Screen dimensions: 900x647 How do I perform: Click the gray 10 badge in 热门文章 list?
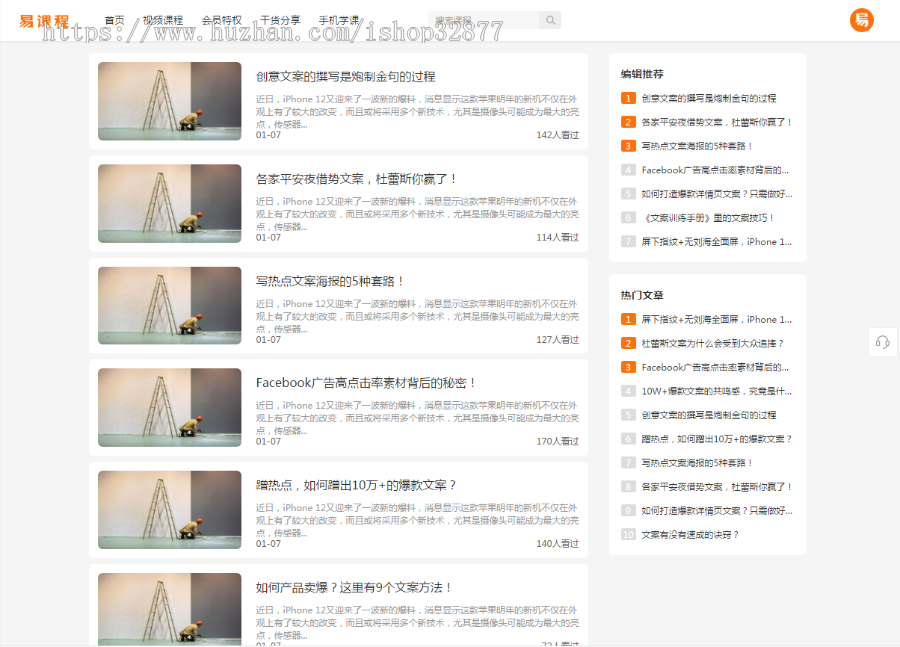627,535
